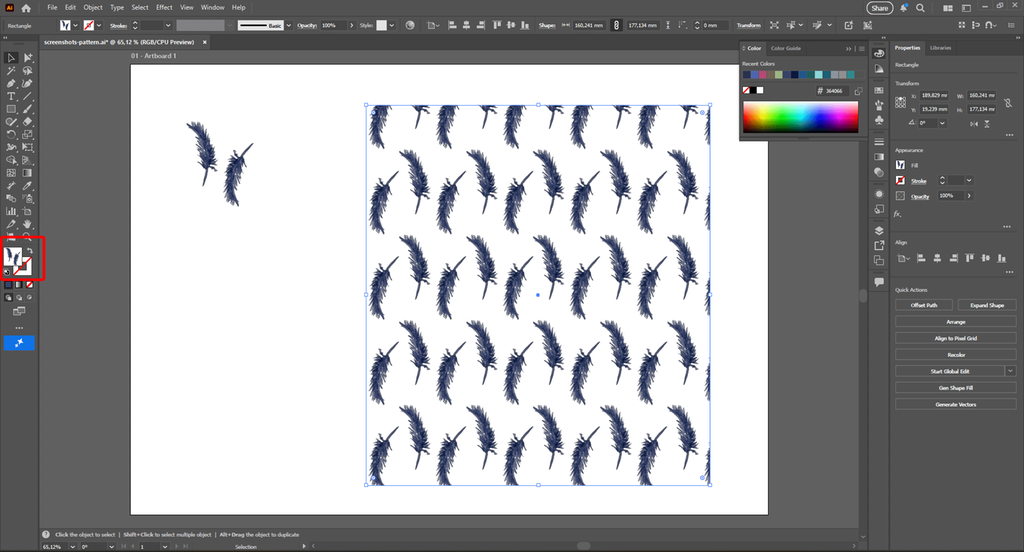The height and width of the screenshot is (552, 1024).
Task: Select the Artboard tool
Action: click(x=27, y=211)
